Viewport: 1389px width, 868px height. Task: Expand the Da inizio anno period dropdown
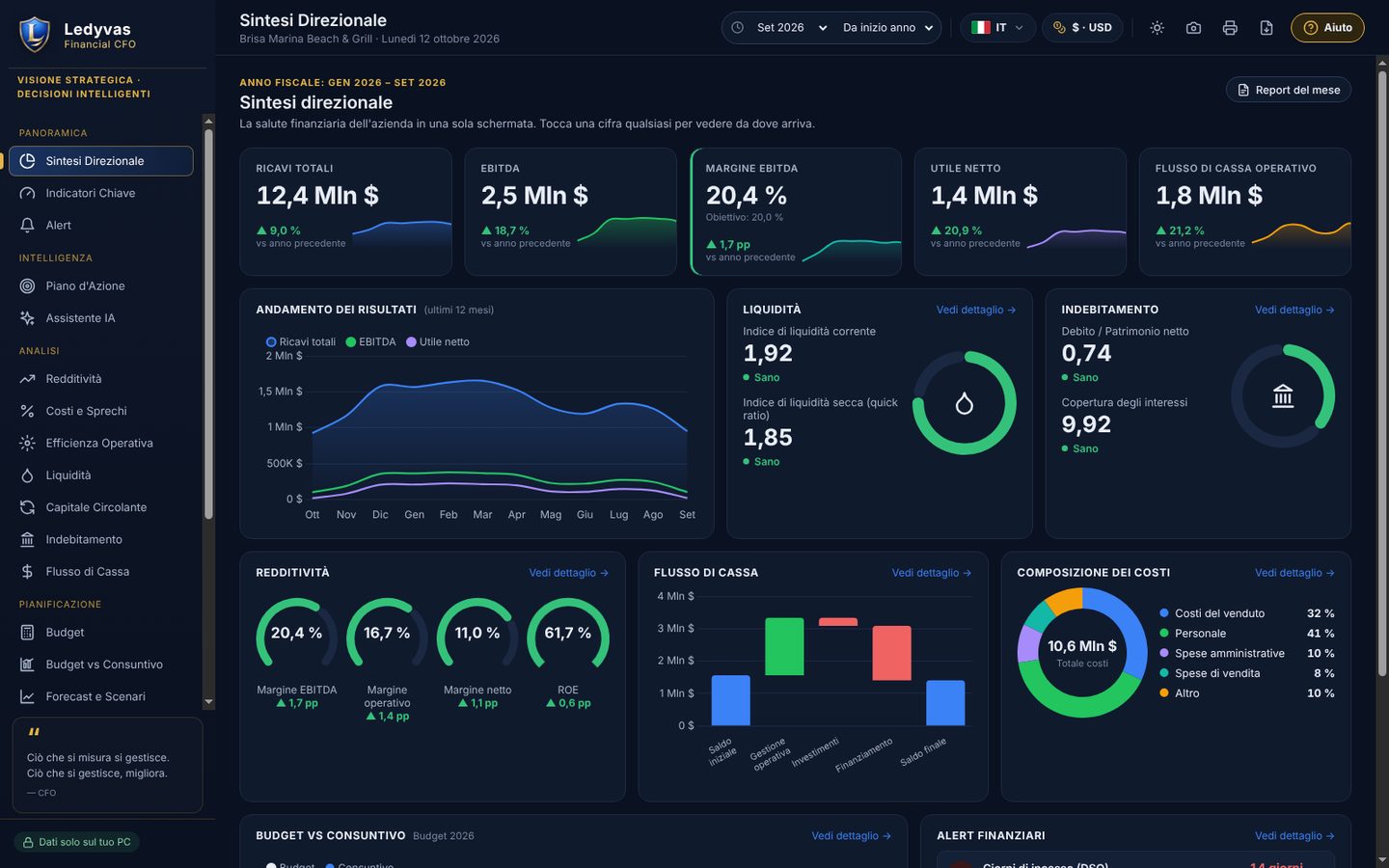[x=887, y=28]
